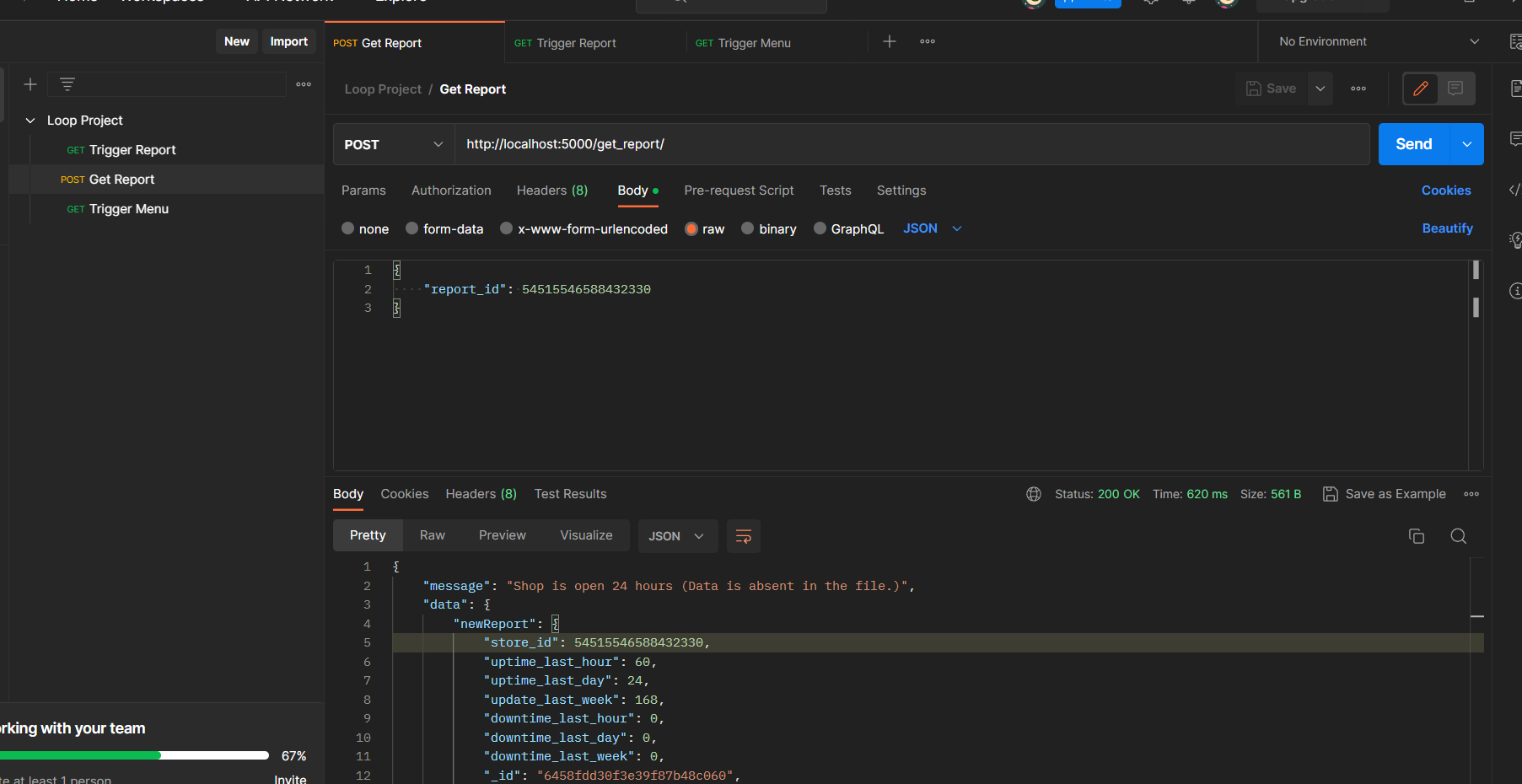Choose GraphQL as the body format
This screenshot has width=1522, height=784.
click(820, 228)
